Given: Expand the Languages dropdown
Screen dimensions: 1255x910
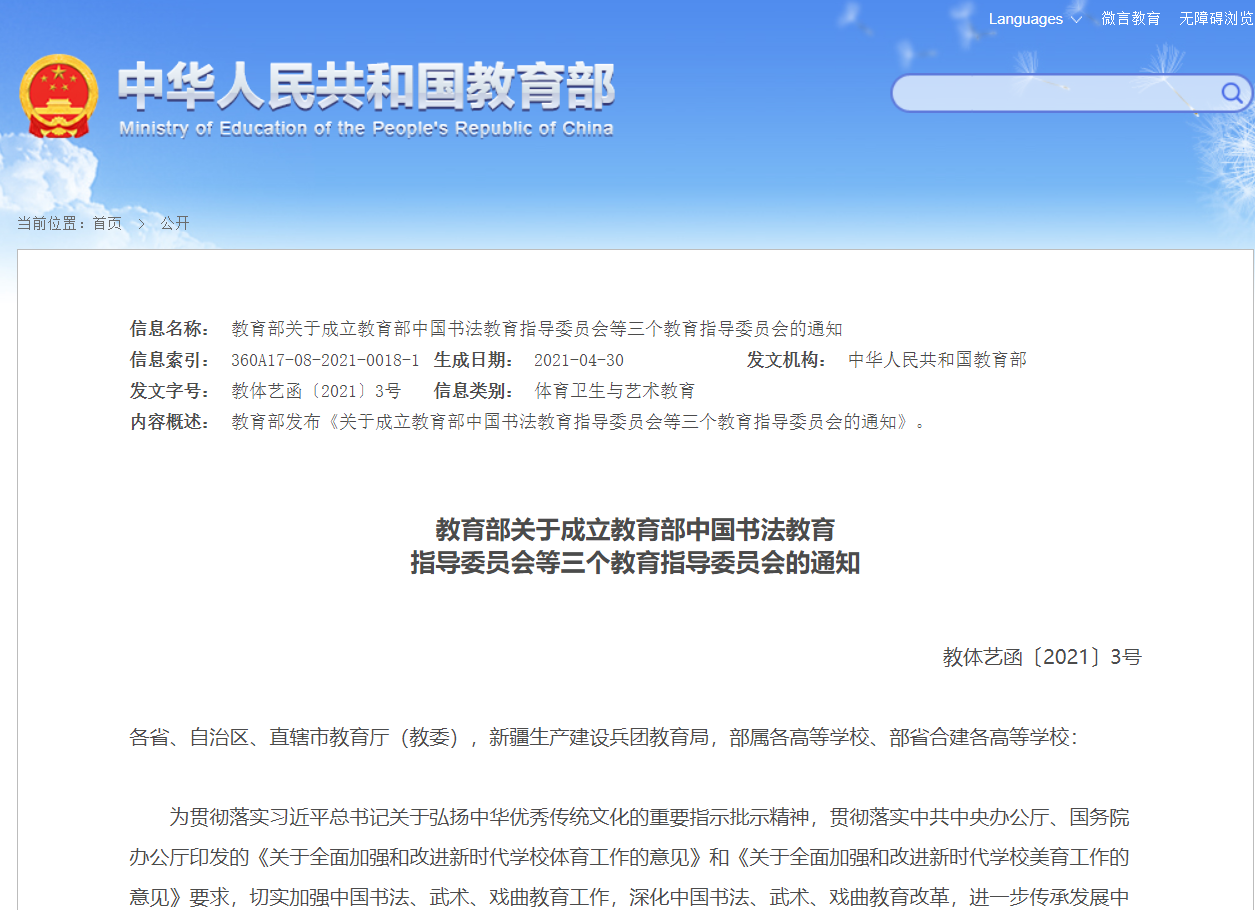Looking at the screenshot, I should click(x=1035, y=19).
